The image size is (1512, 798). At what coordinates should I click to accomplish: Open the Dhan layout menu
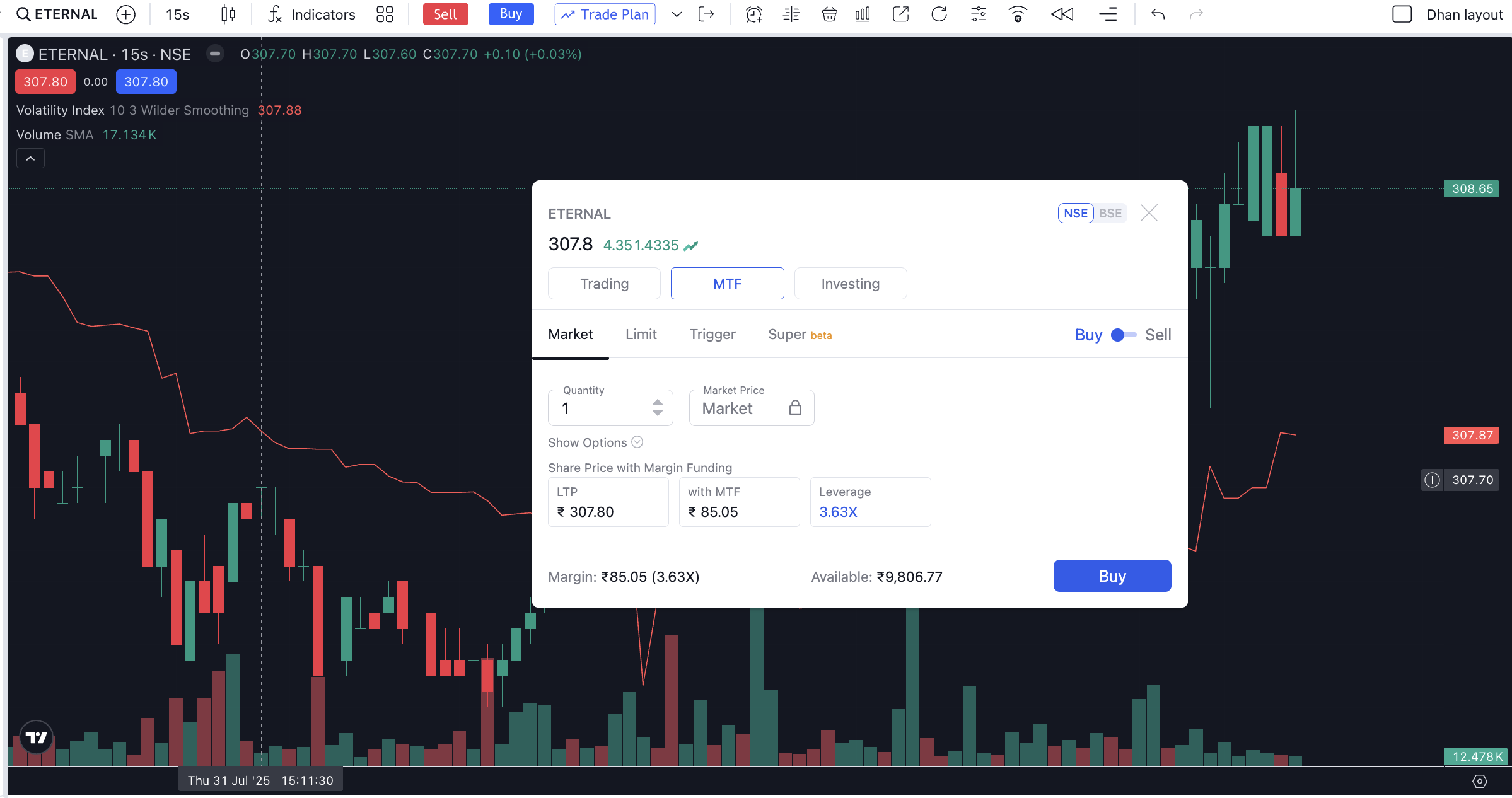pos(1464,14)
